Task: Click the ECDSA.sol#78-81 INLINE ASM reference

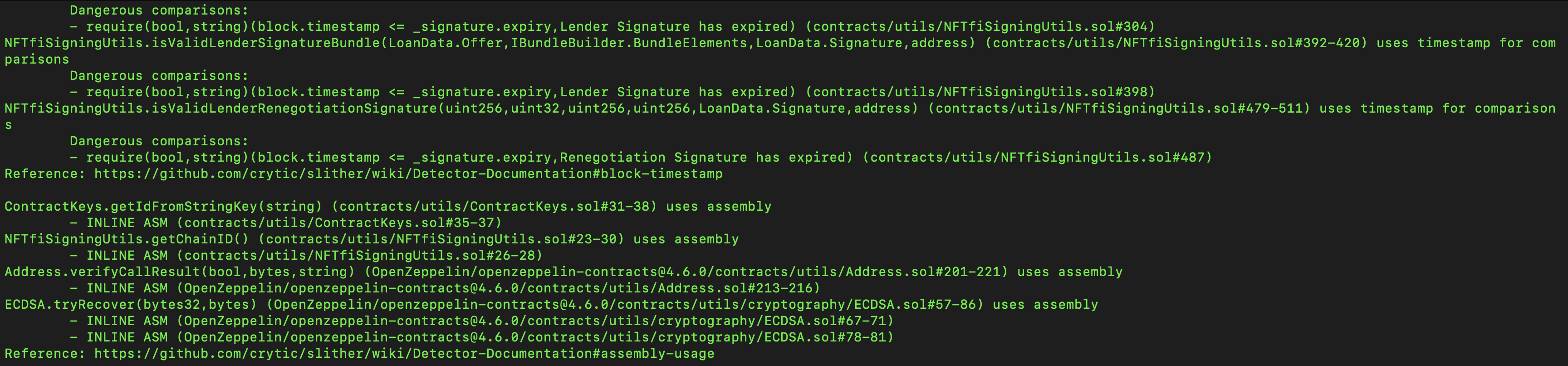Action: (x=535, y=337)
